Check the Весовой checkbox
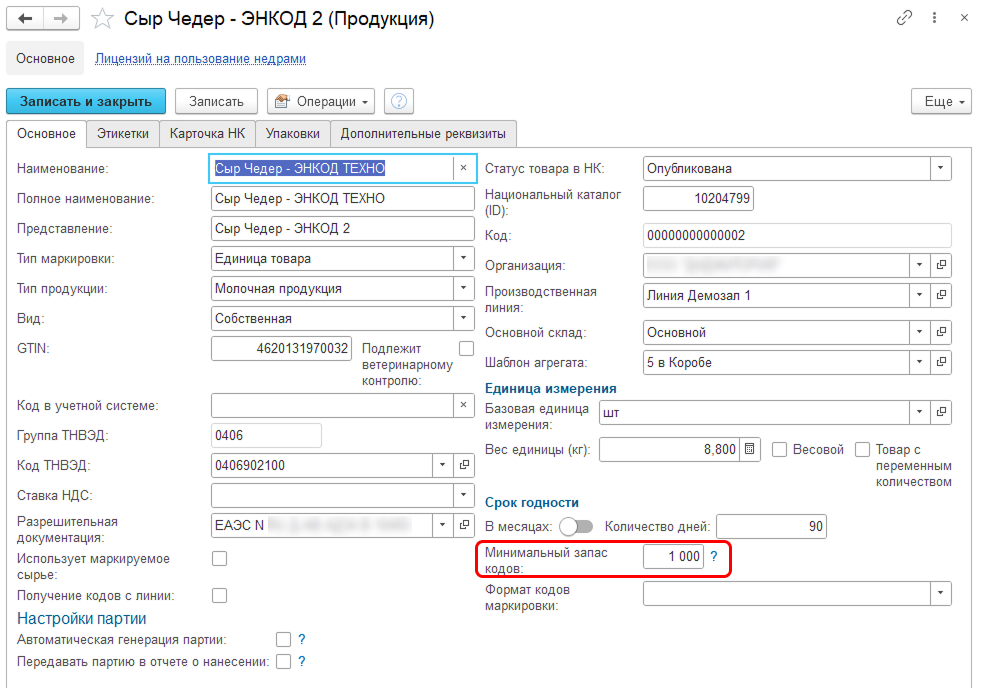Viewport: 981px width, 688px height. pyautogui.click(x=781, y=450)
